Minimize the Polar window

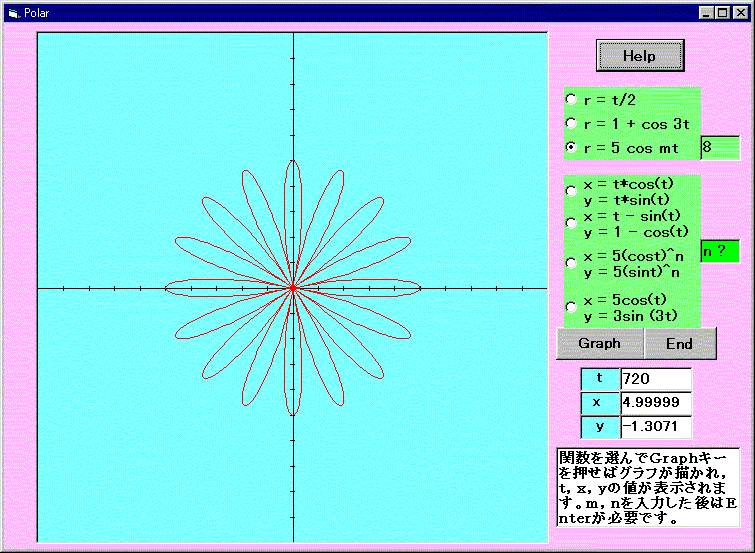706,13
